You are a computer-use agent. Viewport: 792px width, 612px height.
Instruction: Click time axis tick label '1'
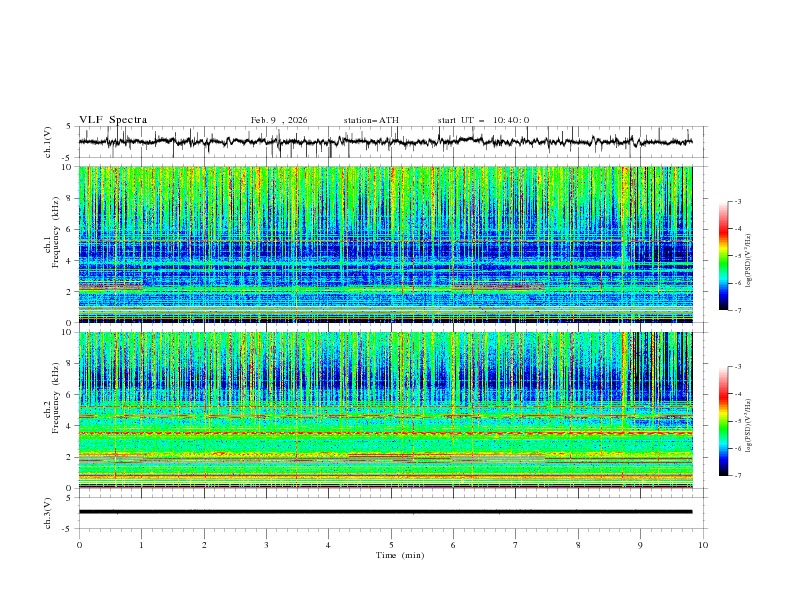click(x=141, y=545)
